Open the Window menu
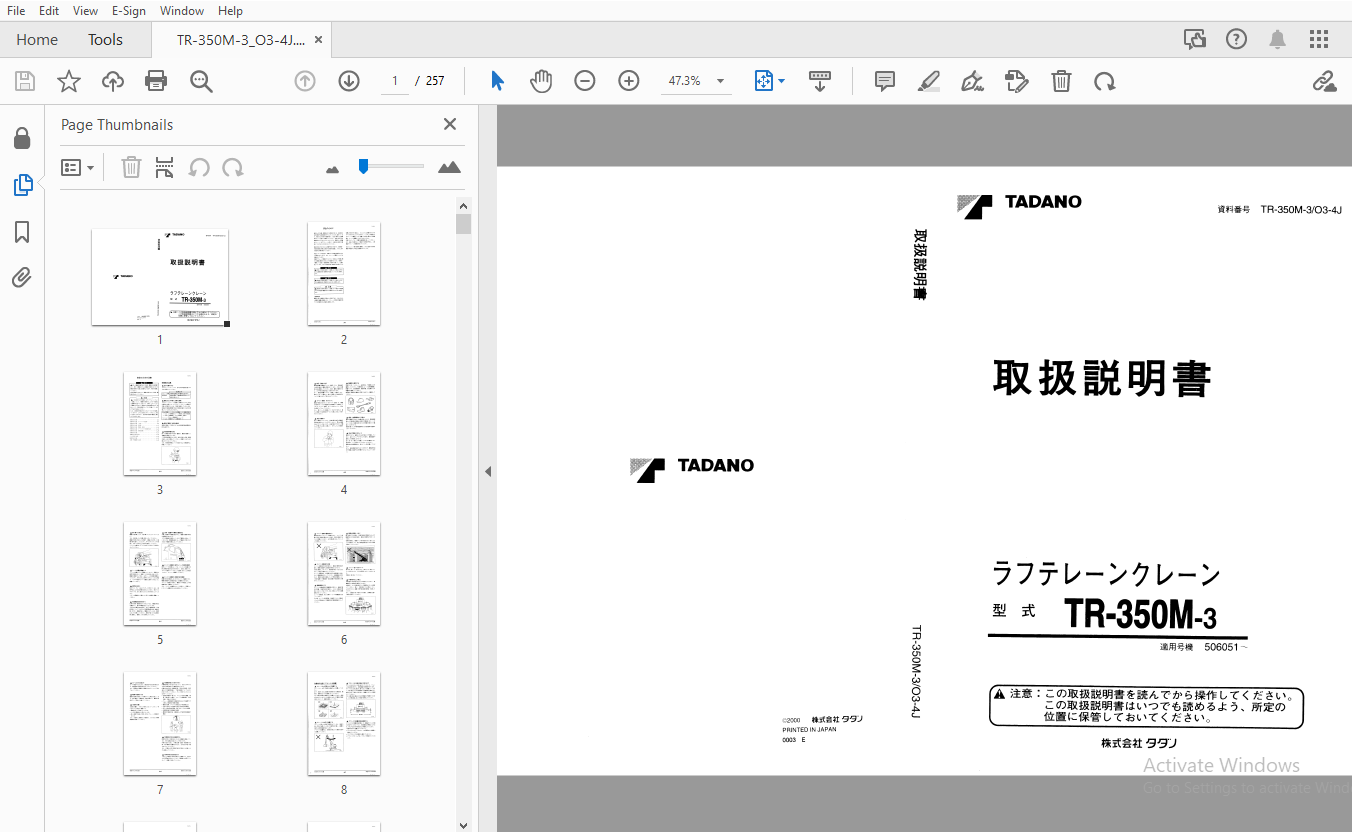 tap(181, 10)
